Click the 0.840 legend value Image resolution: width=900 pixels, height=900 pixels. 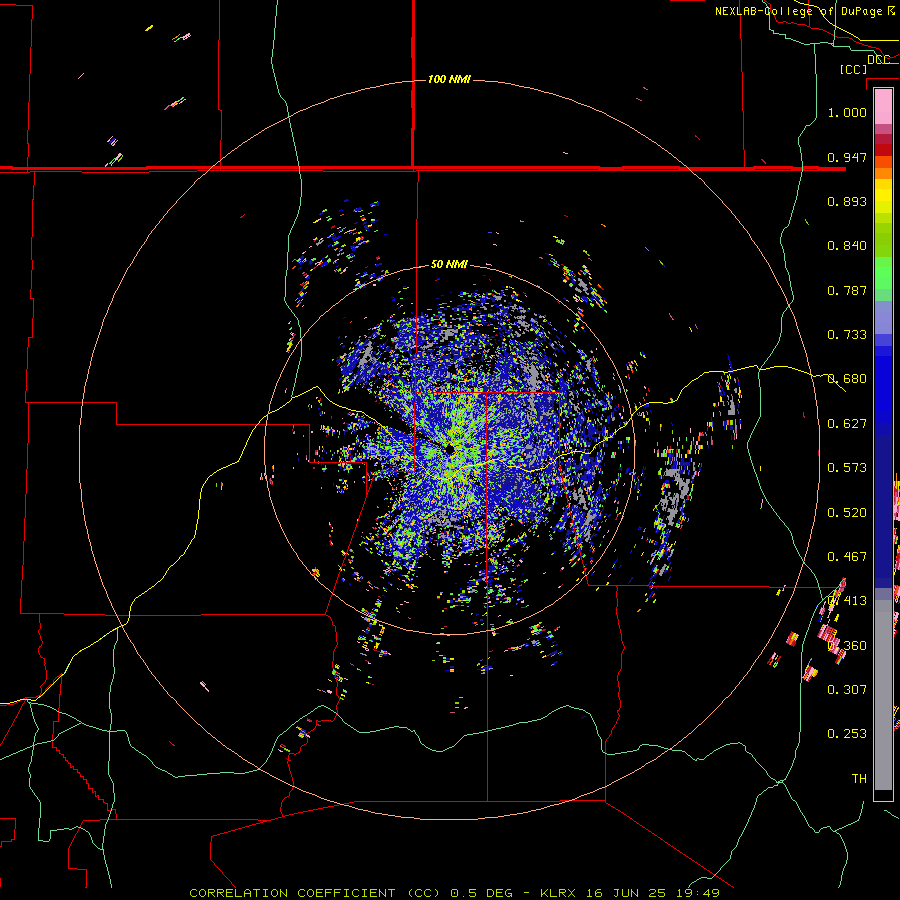[x=847, y=246]
